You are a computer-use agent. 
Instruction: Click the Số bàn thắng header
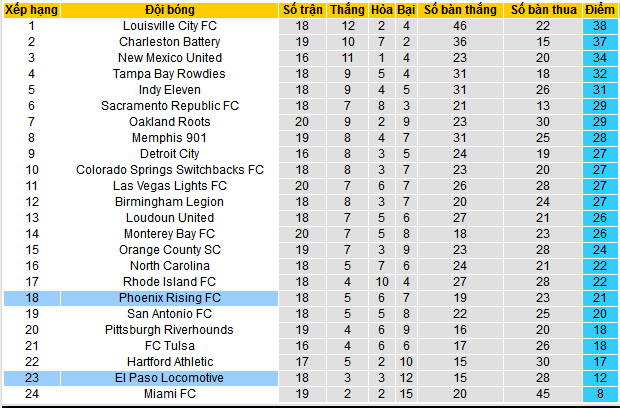[x=460, y=10]
